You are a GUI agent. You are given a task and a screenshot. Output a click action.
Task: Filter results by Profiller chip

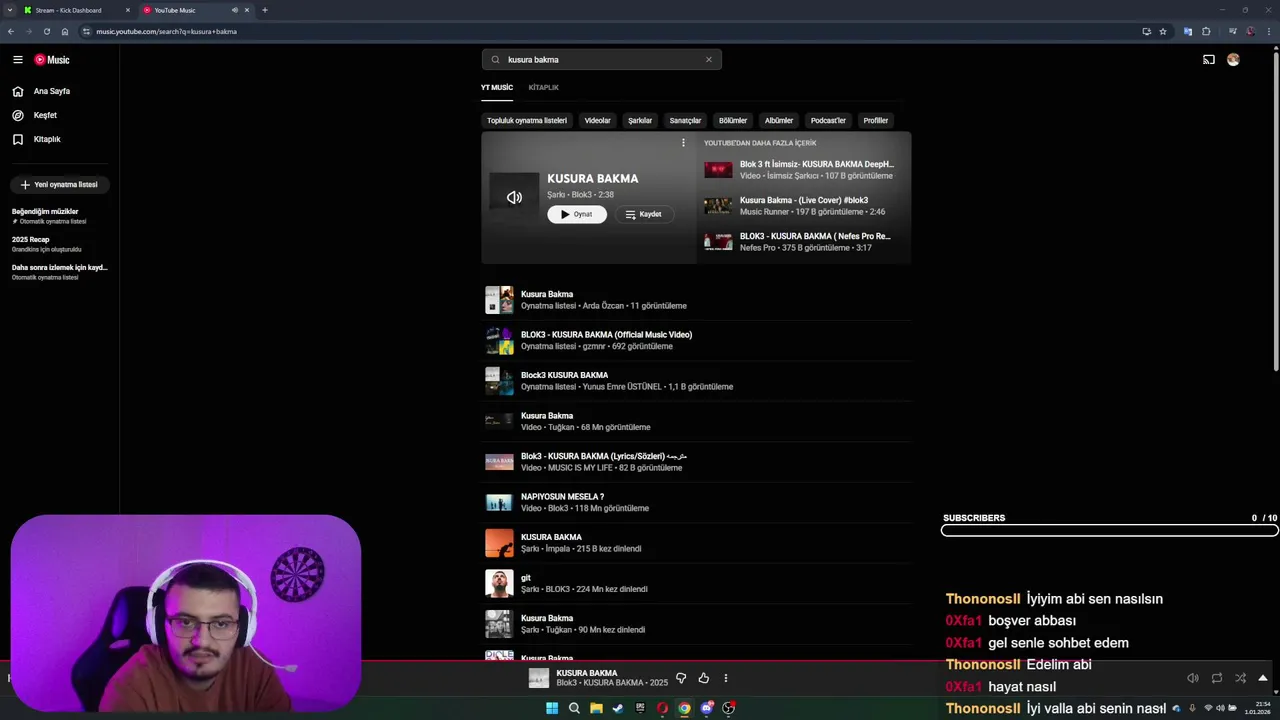pyautogui.click(x=876, y=120)
